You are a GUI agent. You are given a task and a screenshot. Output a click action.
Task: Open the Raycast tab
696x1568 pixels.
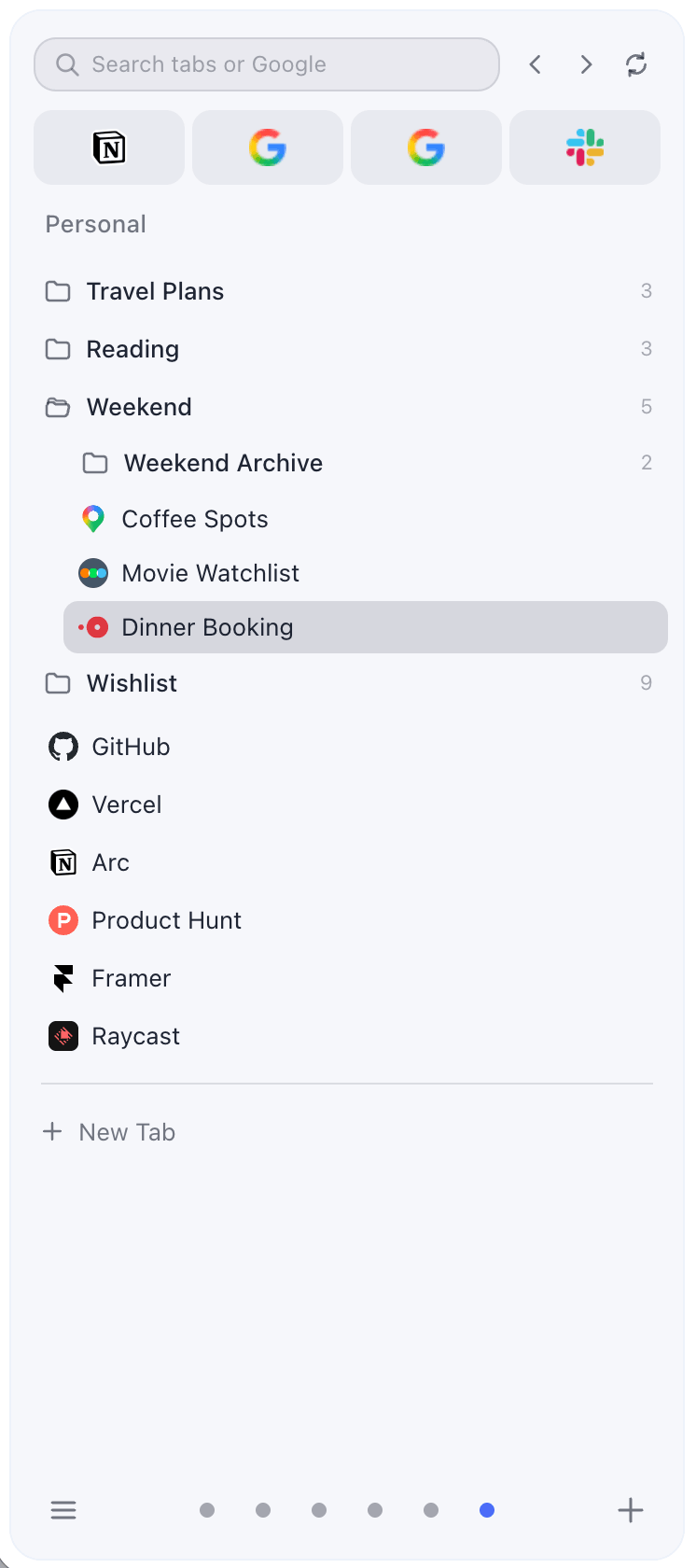(x=136, y=1035)
